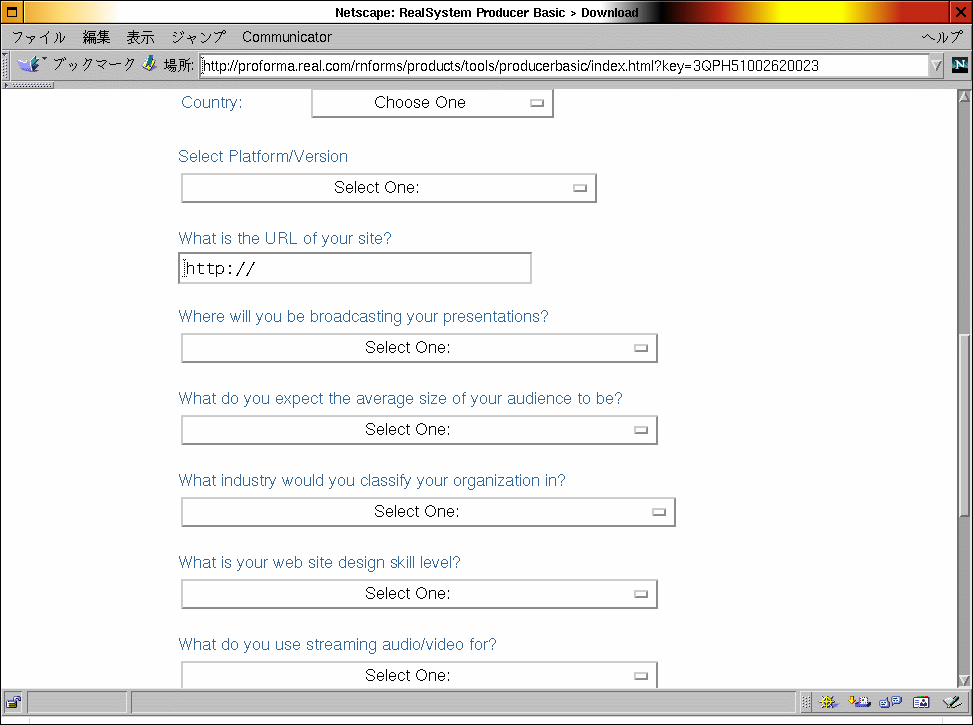Image resolution: width=973 pixels, height=725 pixels.
Task: Click the ブックマーク bookmarks label
Action: 93,65
